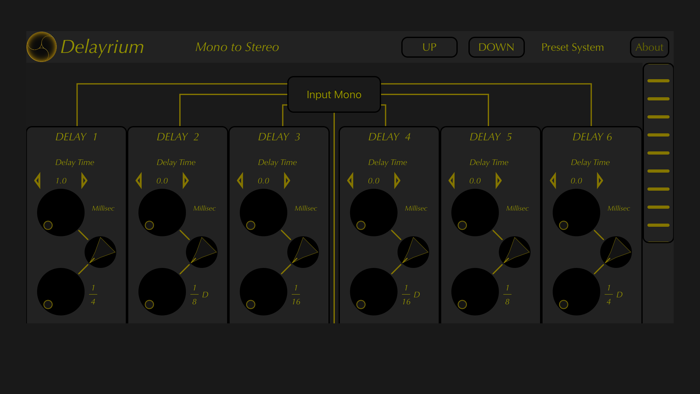
Task: Click Delay 5 Millisec knob
Action: [x=475, y=212]
